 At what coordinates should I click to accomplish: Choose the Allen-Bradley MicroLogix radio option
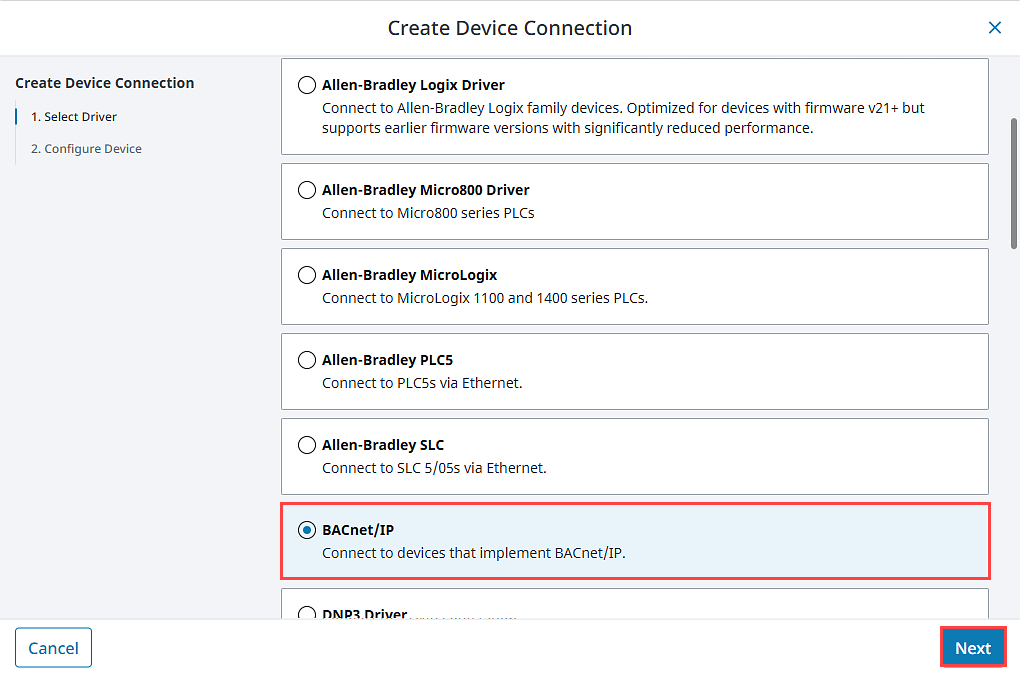click(306, 275)
